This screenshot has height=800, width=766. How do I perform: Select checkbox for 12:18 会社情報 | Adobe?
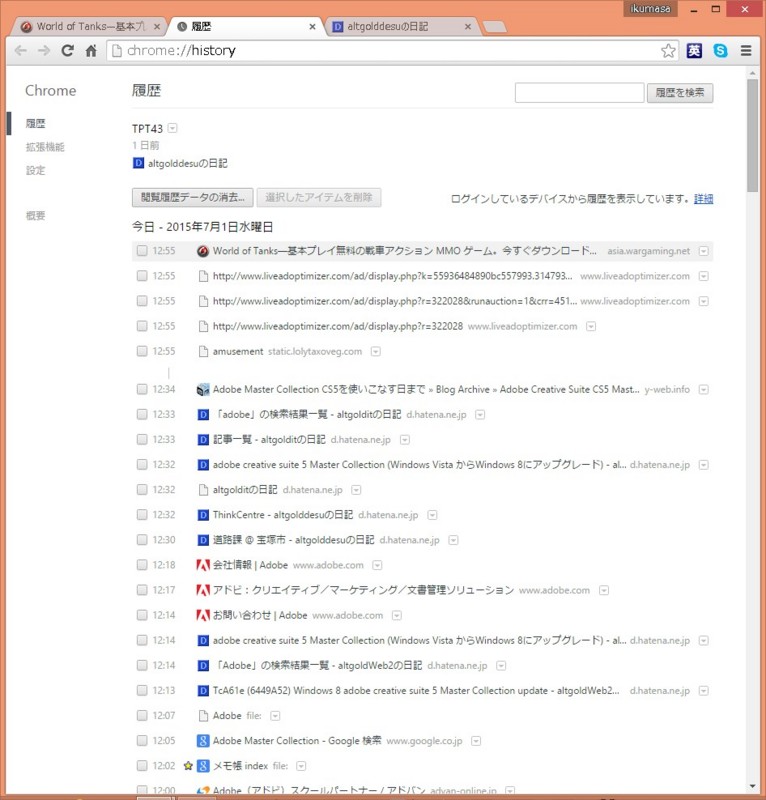pyautogui.click(x=142, y=565)
